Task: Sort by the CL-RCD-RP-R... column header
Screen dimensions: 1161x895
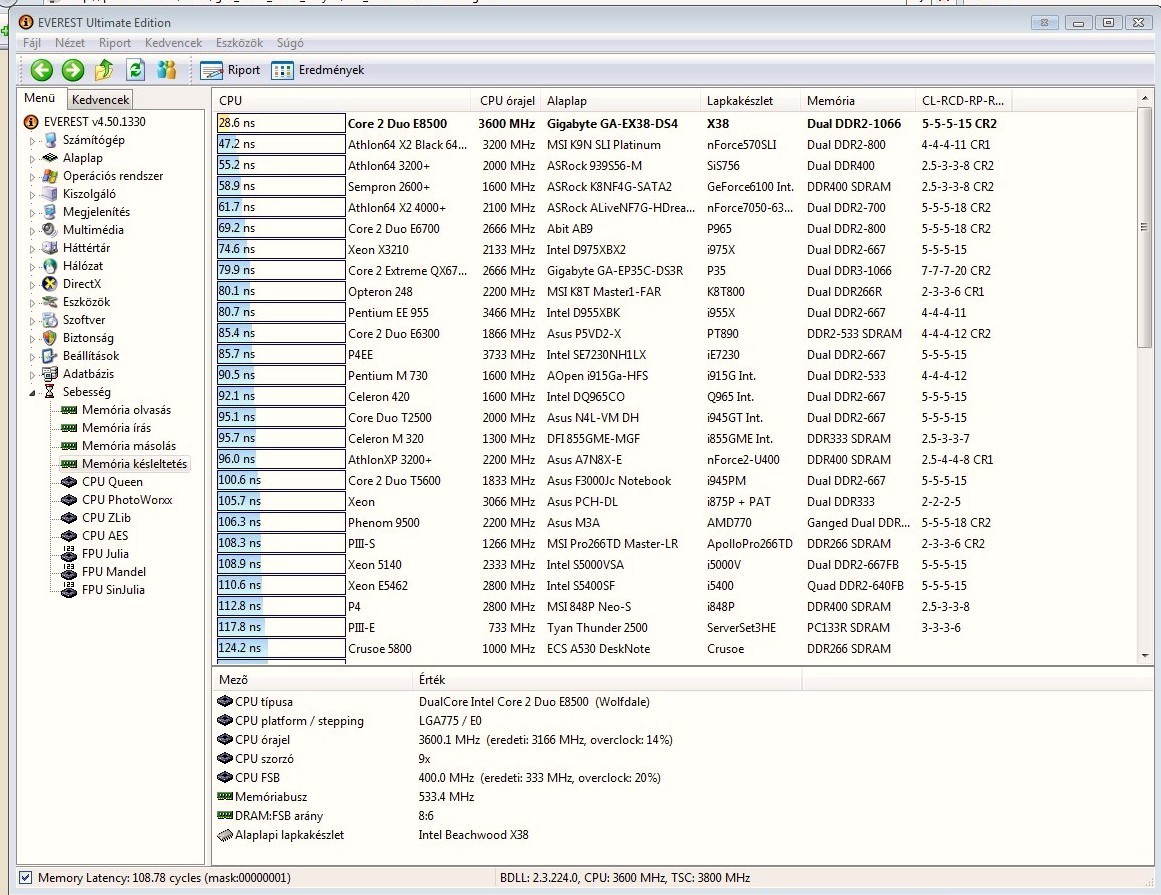Action: click(x=963, y=101)
